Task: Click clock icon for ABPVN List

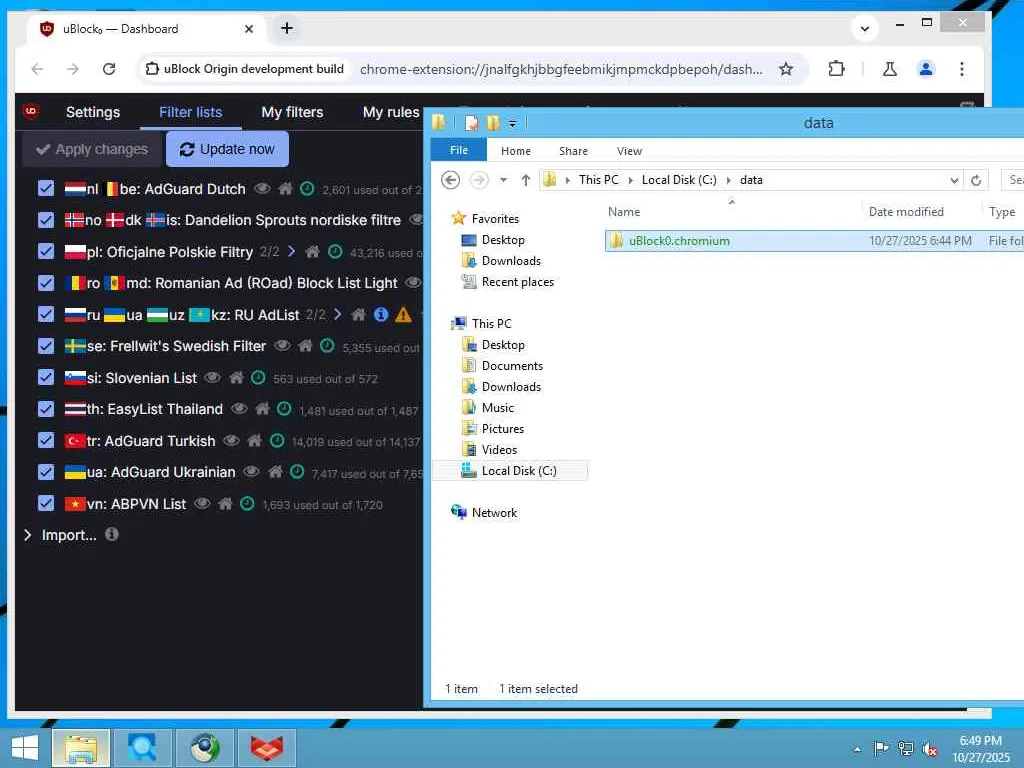Action: [x=248, y=504]
